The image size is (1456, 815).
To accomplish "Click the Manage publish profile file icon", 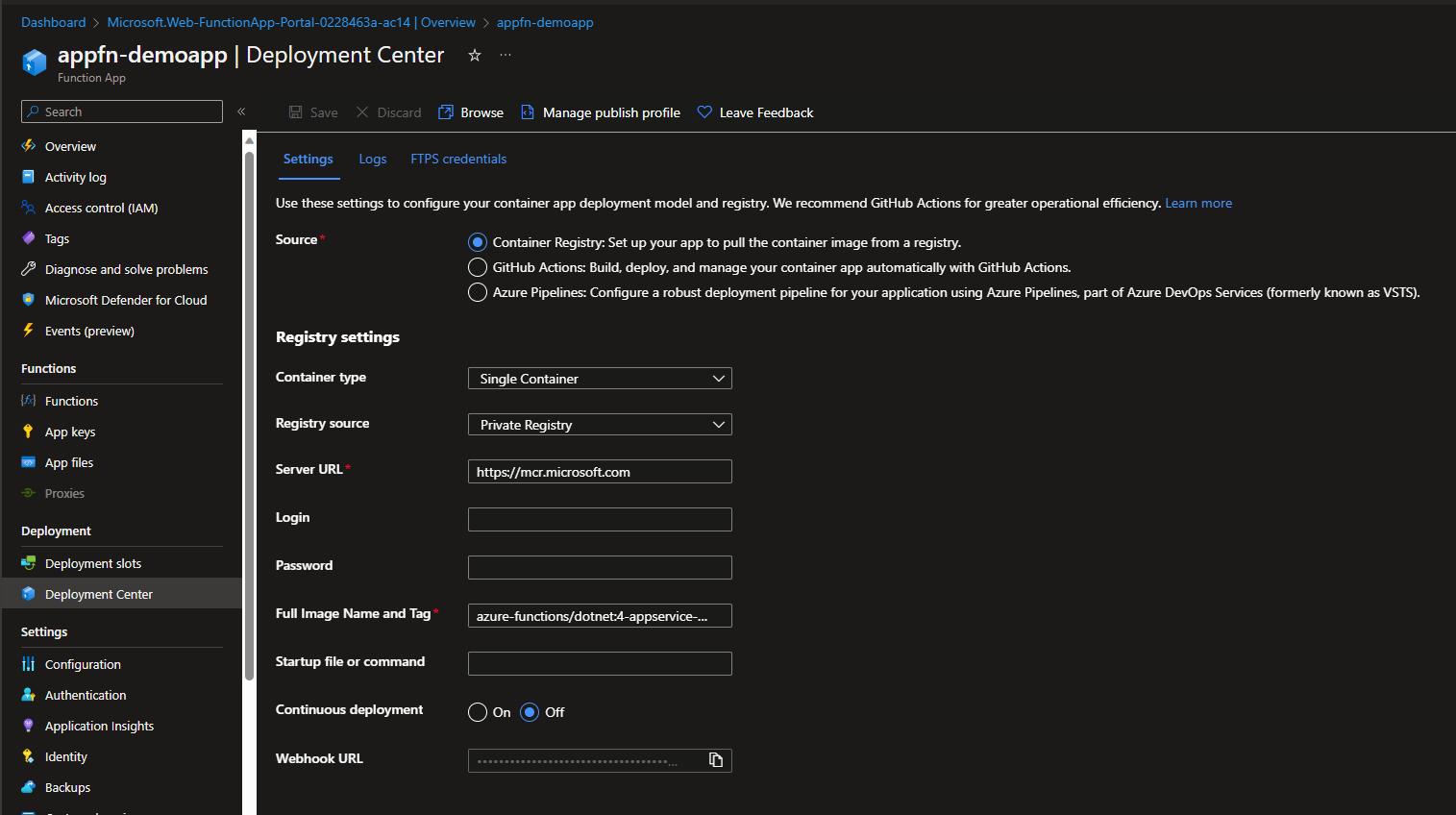I will pos(528,112).
